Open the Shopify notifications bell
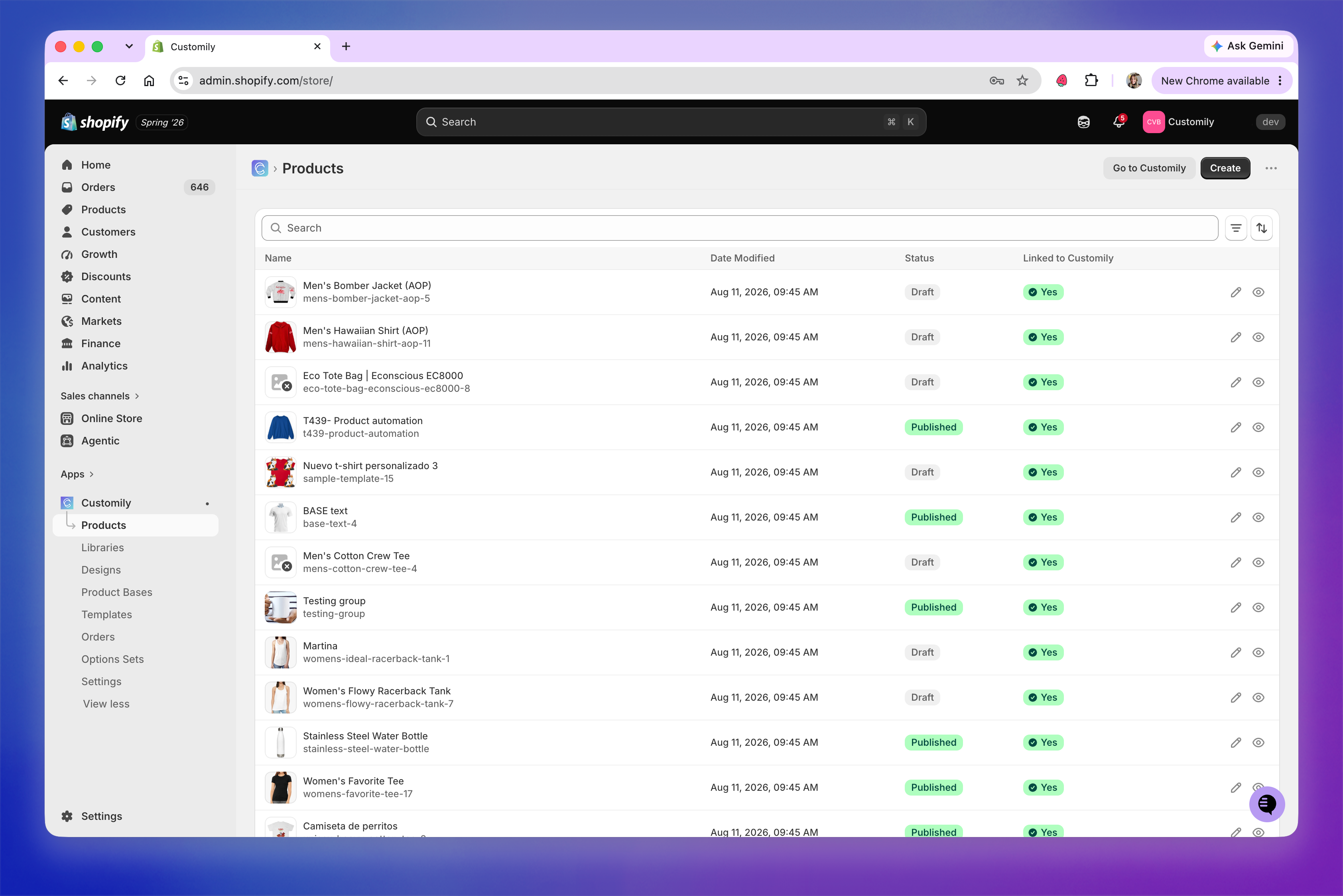 (x=1119, y=122)
